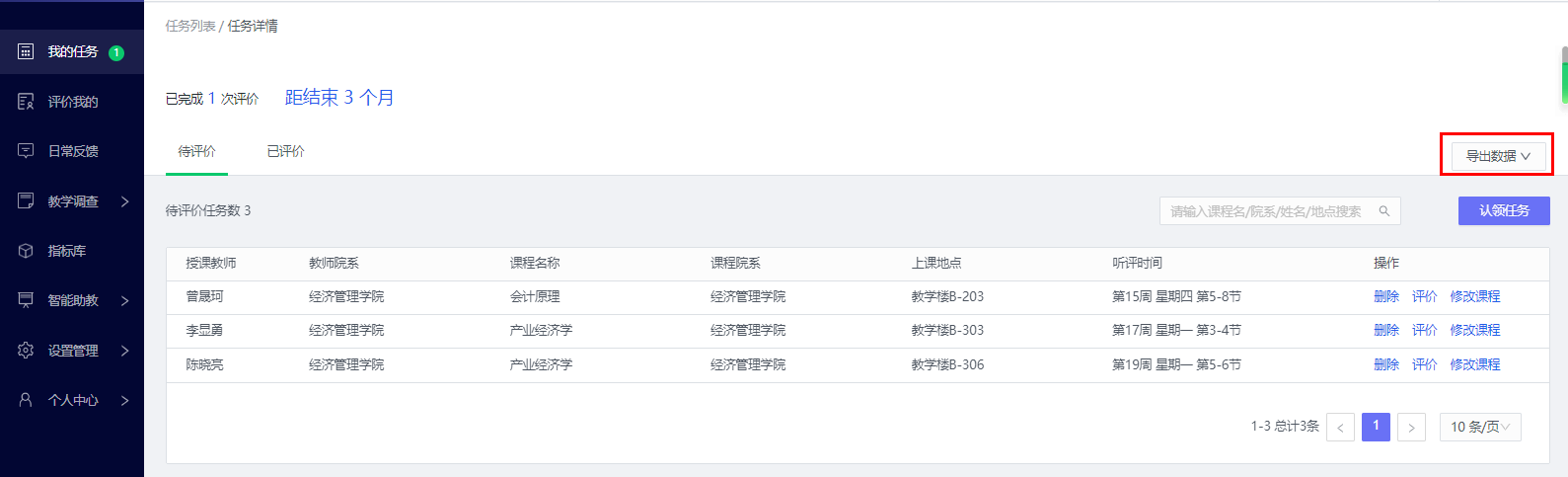Image resolution: width=1568 pixels, height=477 pixels.
Task: Open the 10 条/页 page size dropdown
Action: pyautogui.click(x=1479, y=427)
